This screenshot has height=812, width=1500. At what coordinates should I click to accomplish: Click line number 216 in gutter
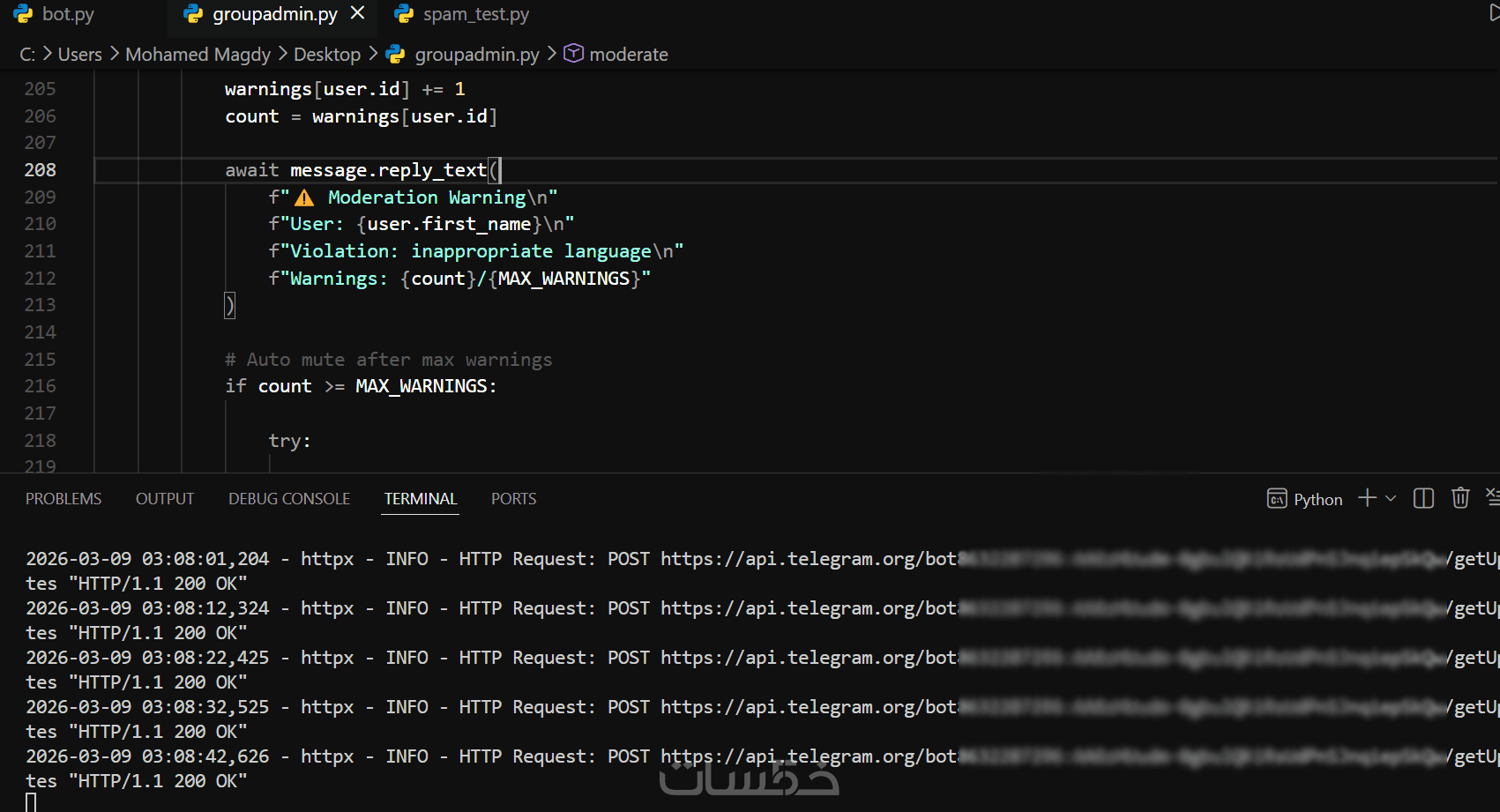click(x=40, y=386)
